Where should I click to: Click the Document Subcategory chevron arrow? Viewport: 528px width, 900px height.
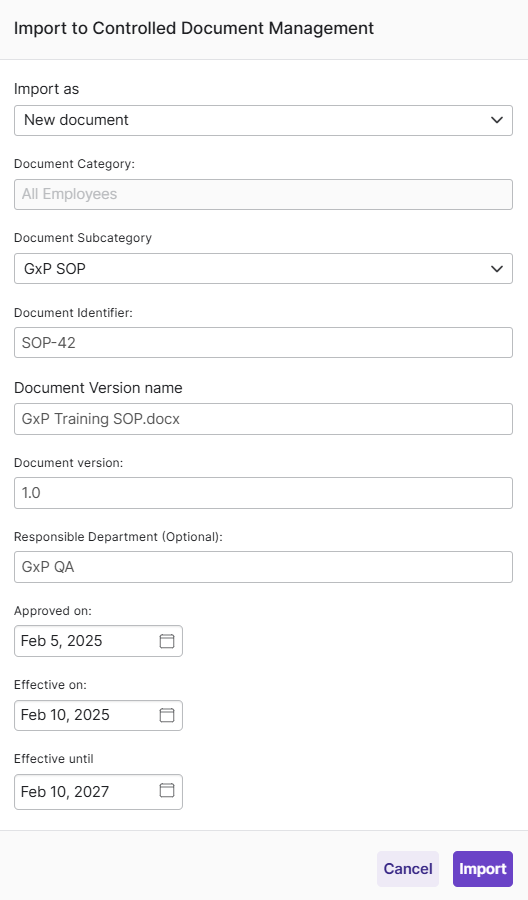coord(497,269)
